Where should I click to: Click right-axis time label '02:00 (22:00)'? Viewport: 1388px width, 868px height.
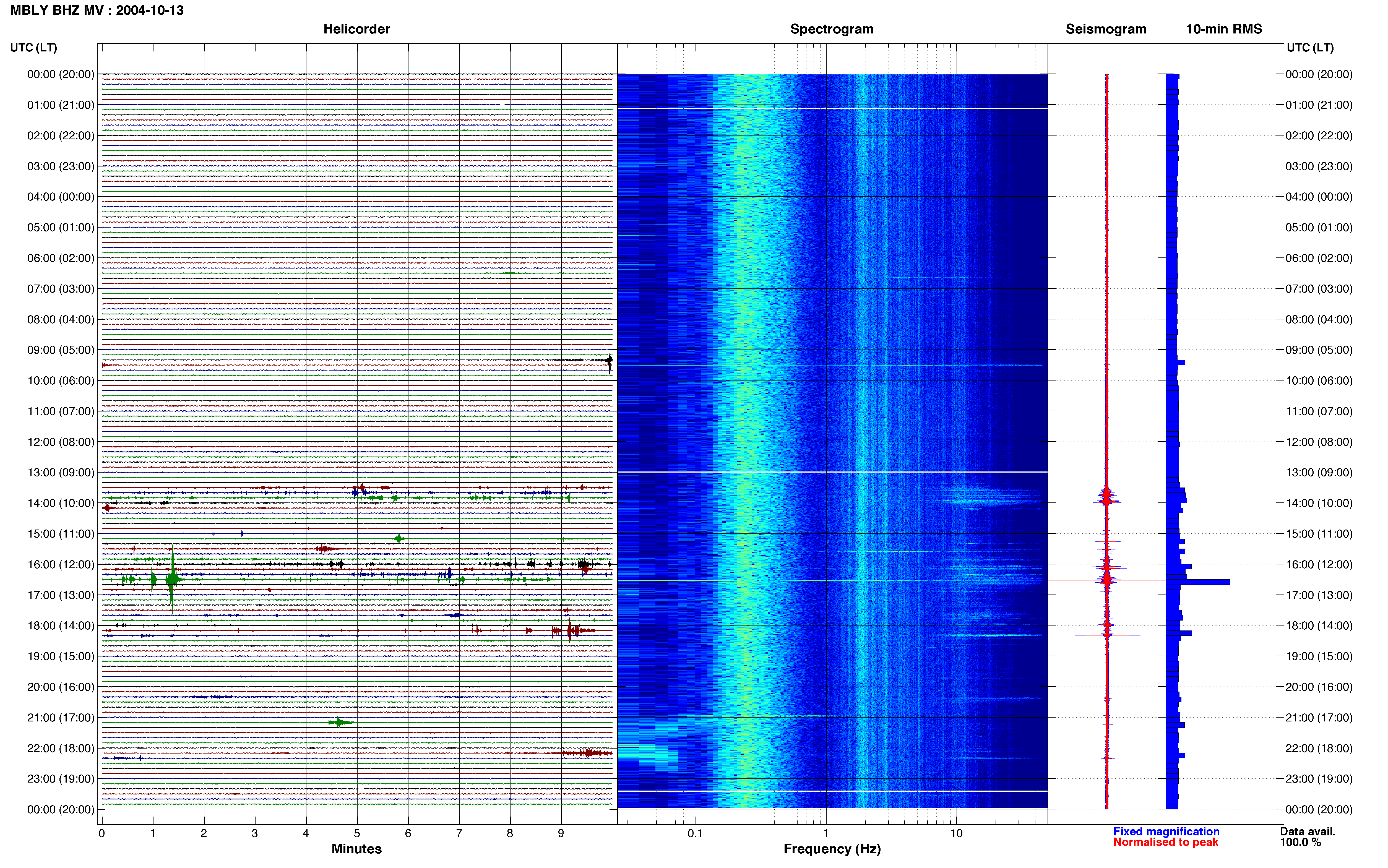pyautogui.click(x=1319, y=136)
